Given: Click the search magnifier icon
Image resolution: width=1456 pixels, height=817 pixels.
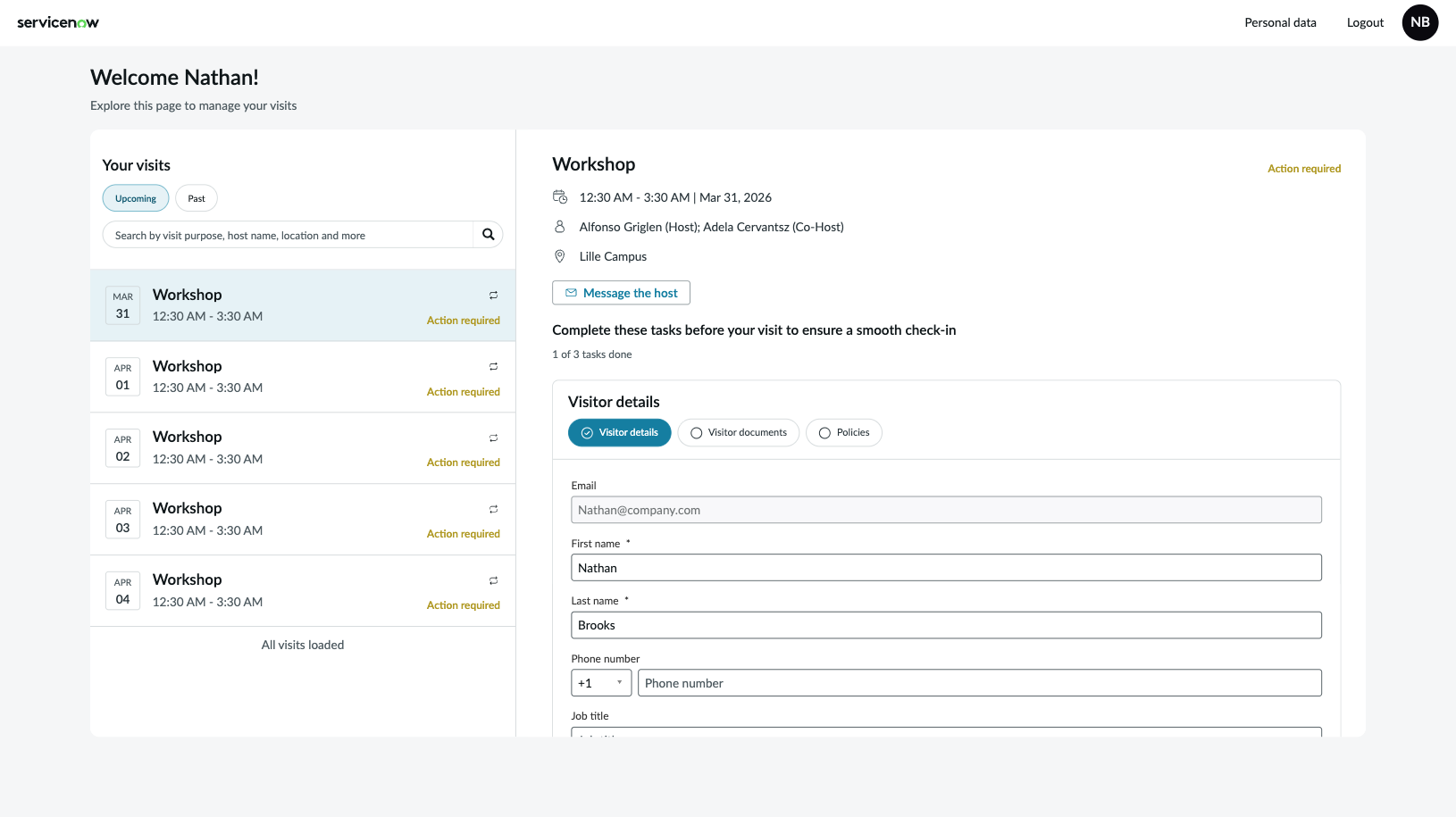Looking at the screenshot, I should [x=488, y=235].
